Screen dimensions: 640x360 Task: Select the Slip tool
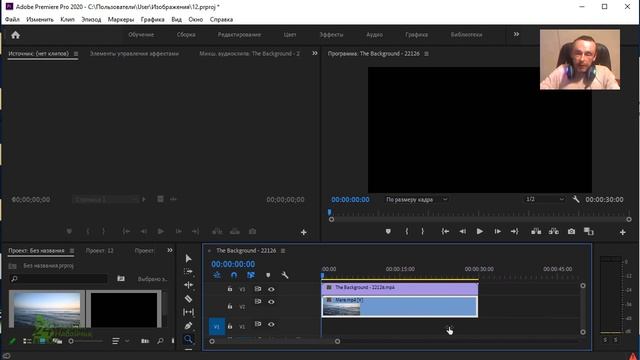point(188,312)
